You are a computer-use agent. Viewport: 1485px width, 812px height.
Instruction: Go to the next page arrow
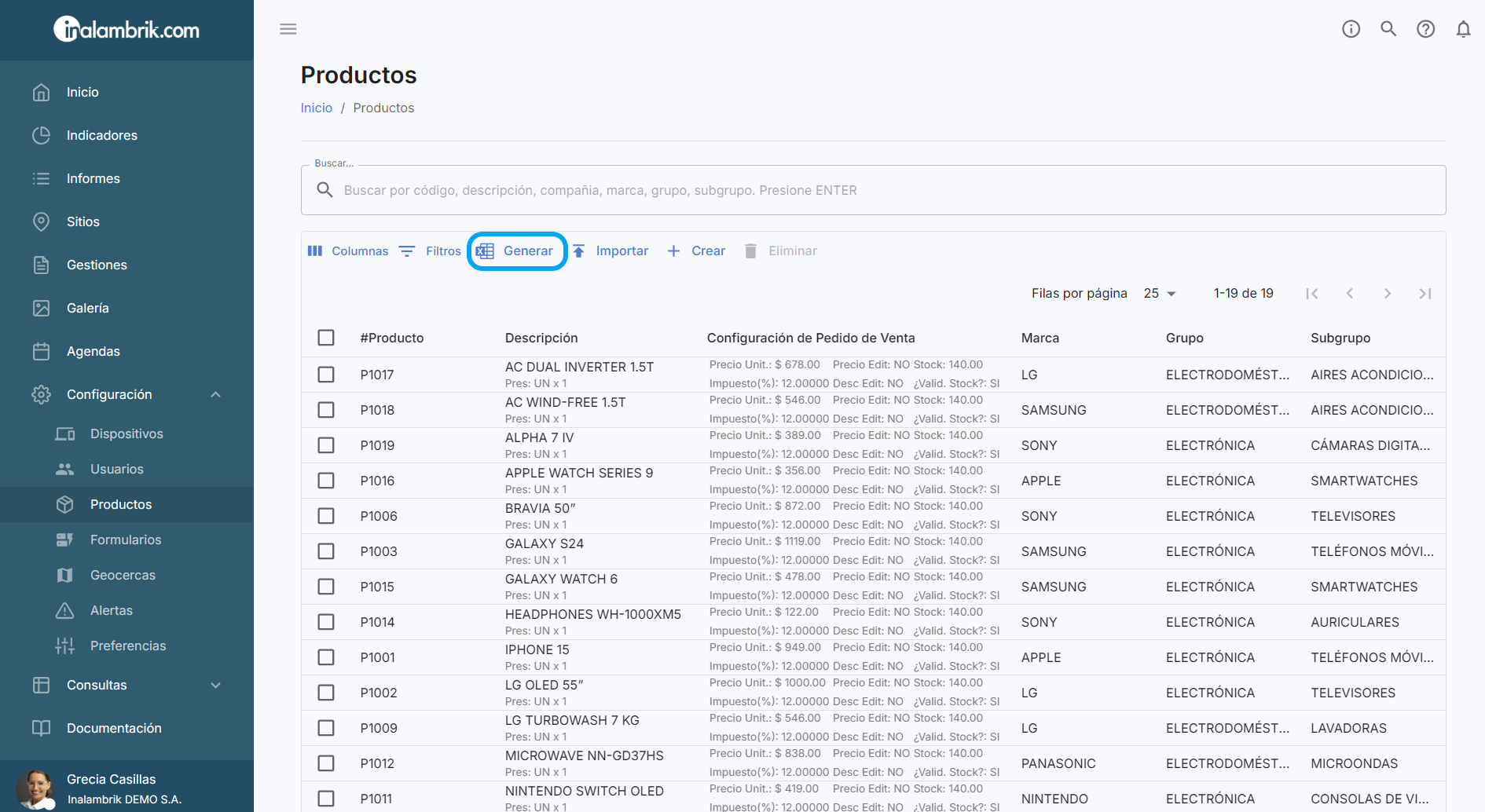pos(1388,293)
